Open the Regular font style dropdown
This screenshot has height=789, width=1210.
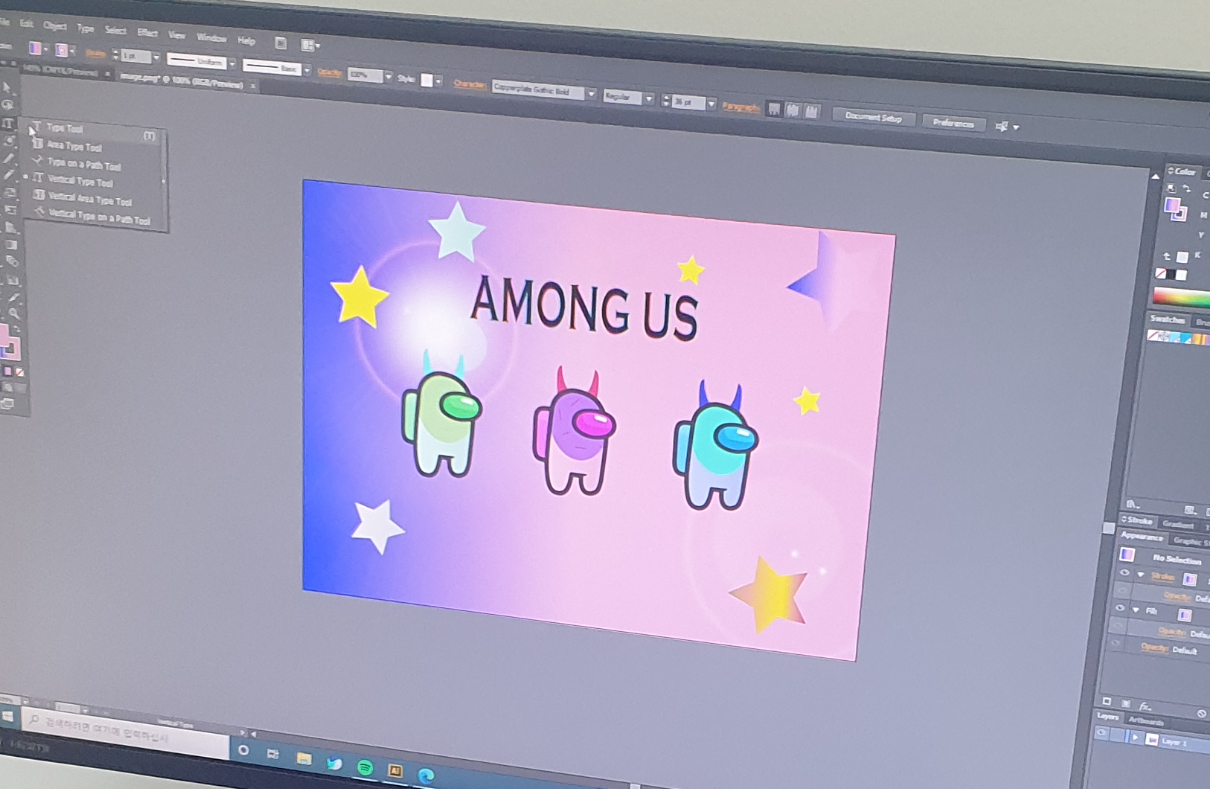649,98
